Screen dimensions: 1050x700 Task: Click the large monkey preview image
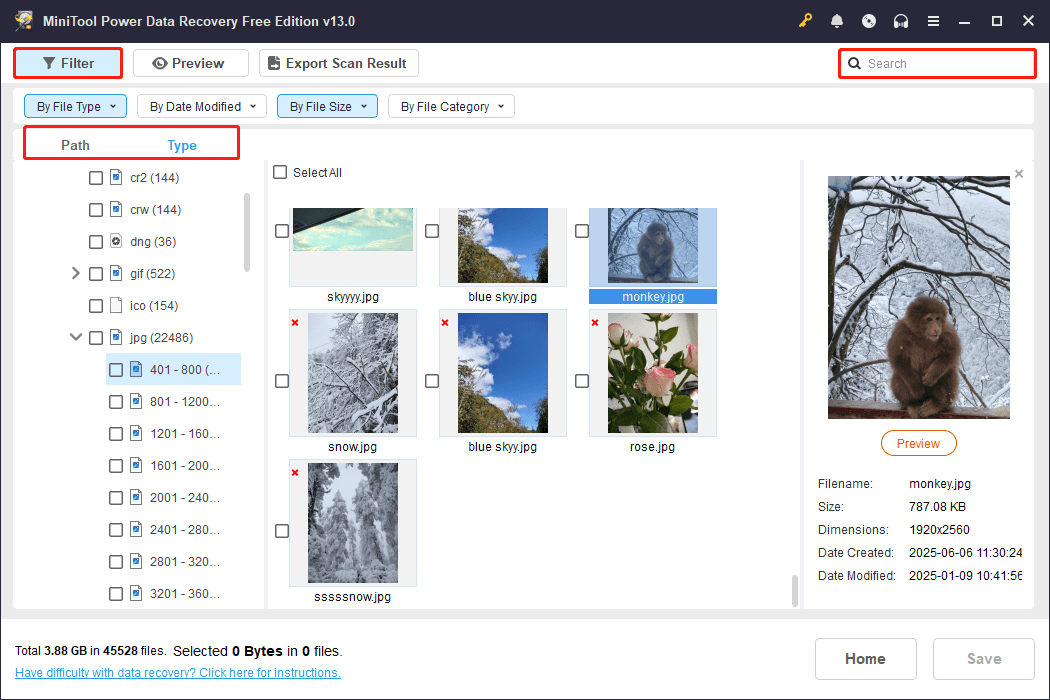[918, 297]
